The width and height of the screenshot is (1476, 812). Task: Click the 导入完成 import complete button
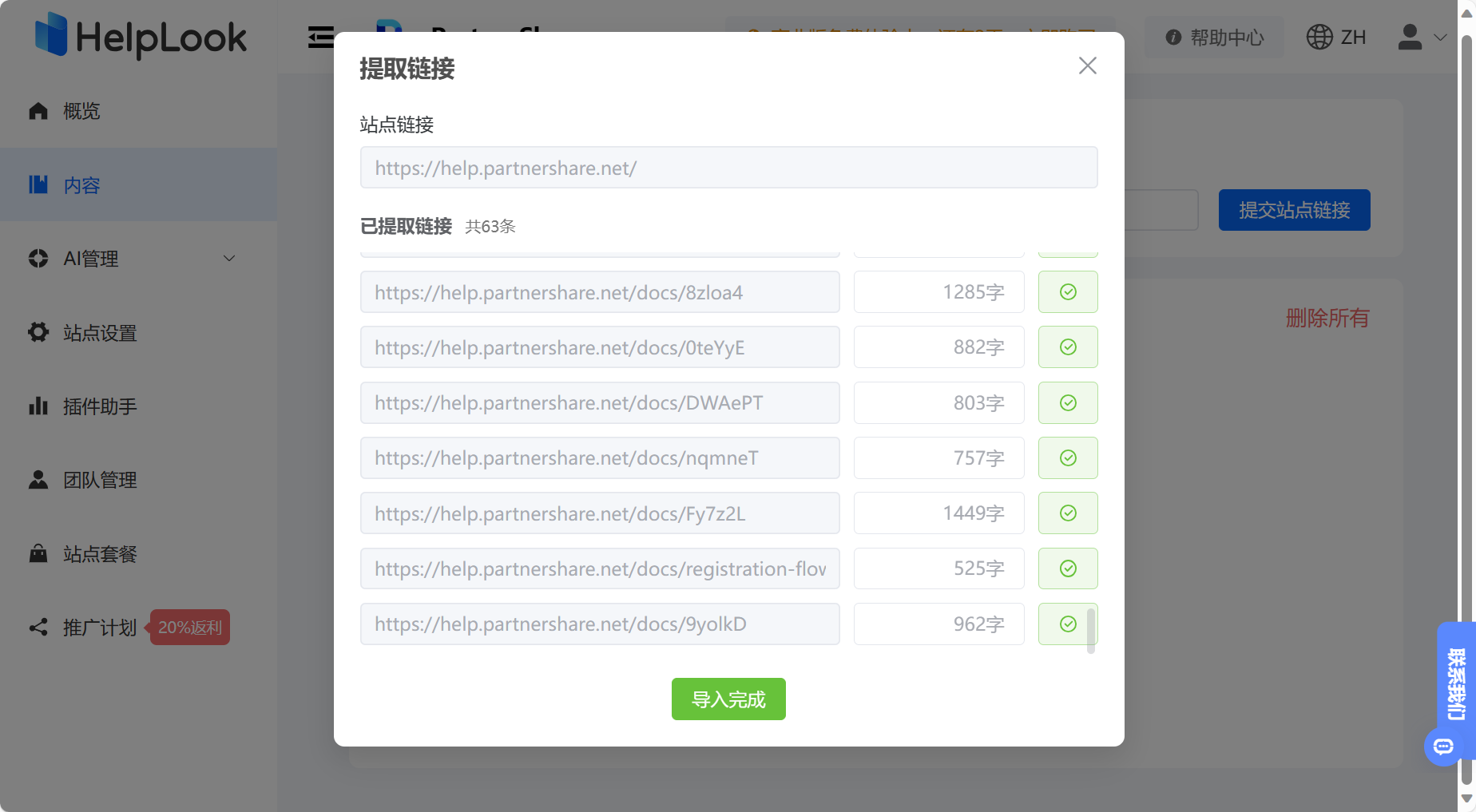point(728,699)
